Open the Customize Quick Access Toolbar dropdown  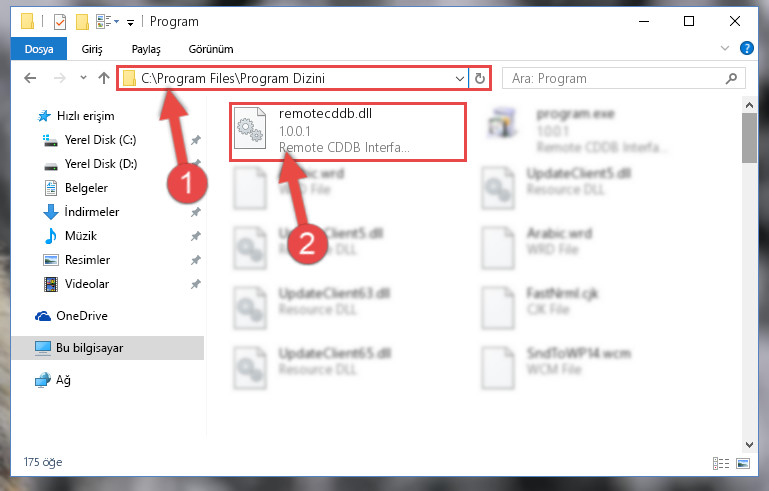pos(130,23)
